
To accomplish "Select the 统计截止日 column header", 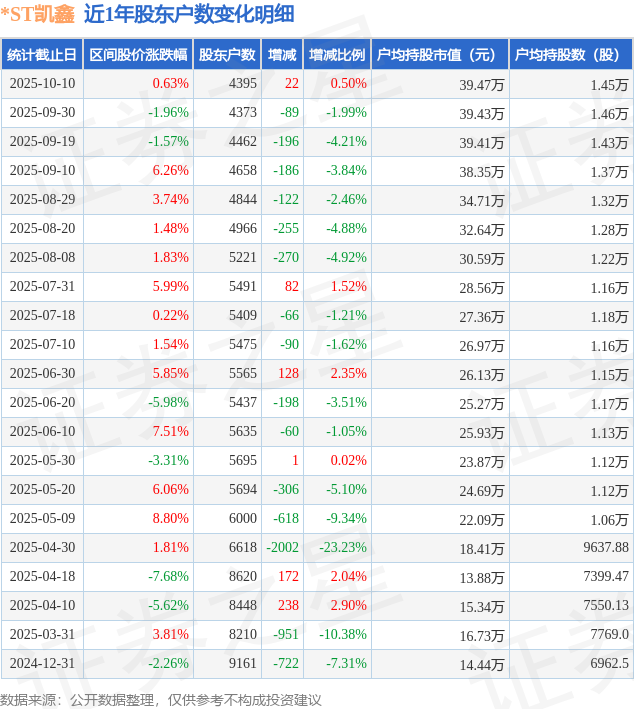I will (x=41, y=55).
